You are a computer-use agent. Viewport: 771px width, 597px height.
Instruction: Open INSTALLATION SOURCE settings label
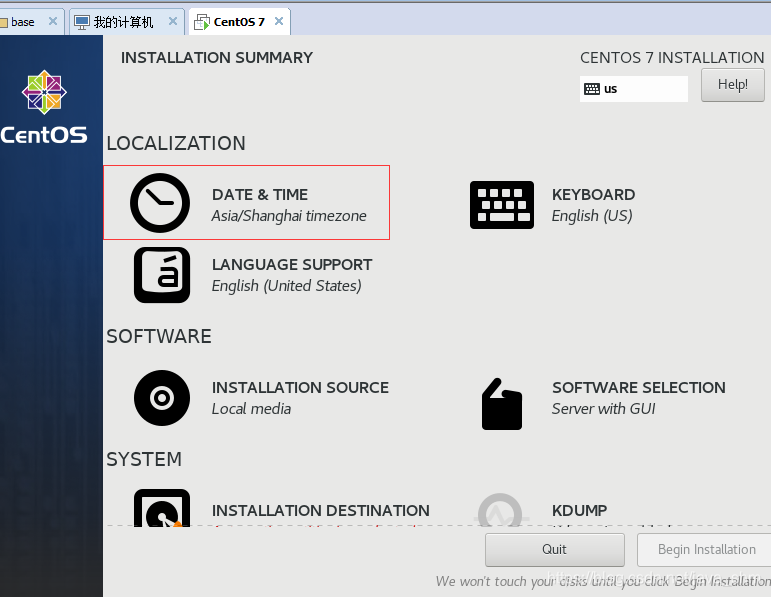click(x=300, y=388)
